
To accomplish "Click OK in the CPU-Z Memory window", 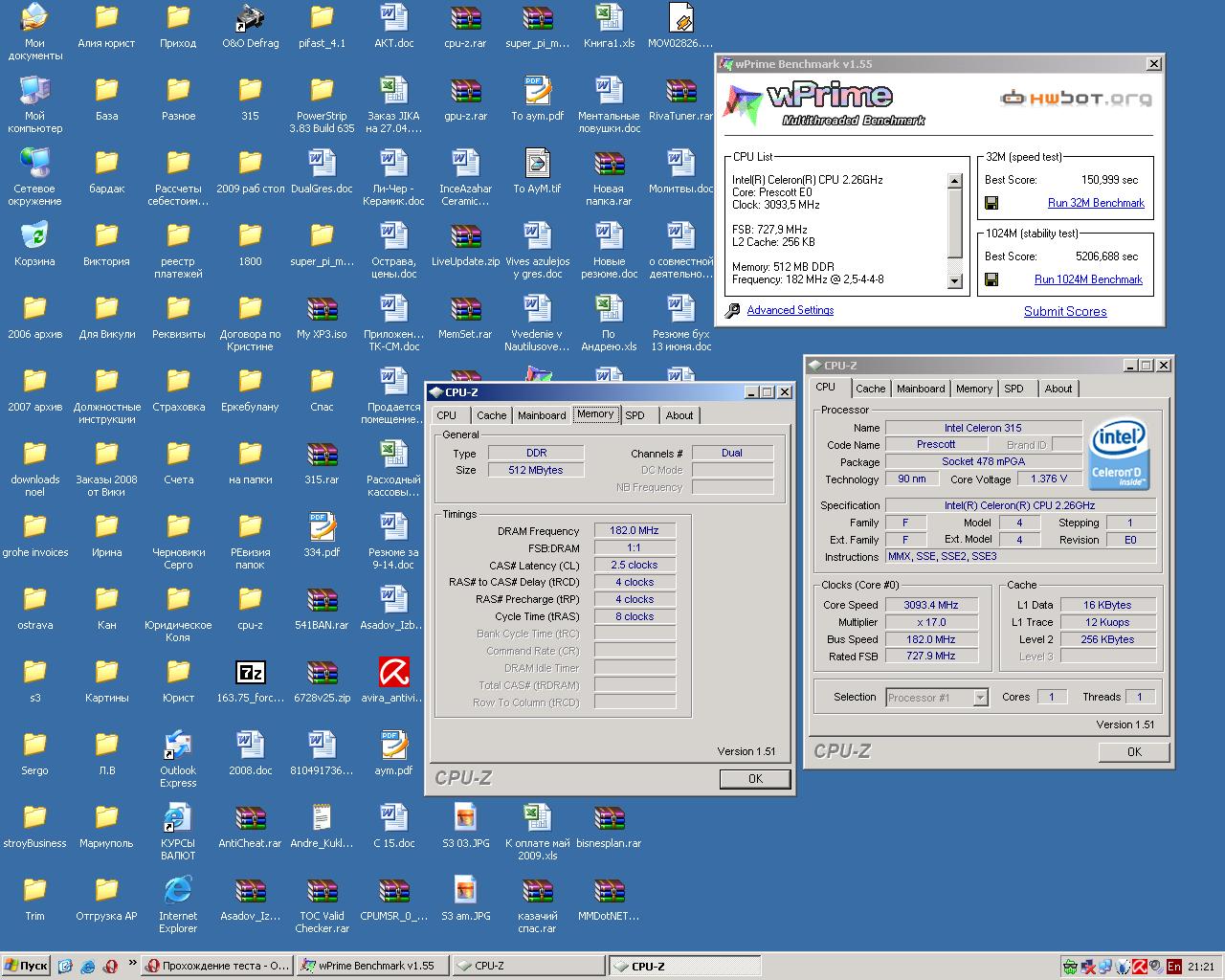I will point(755,779).
